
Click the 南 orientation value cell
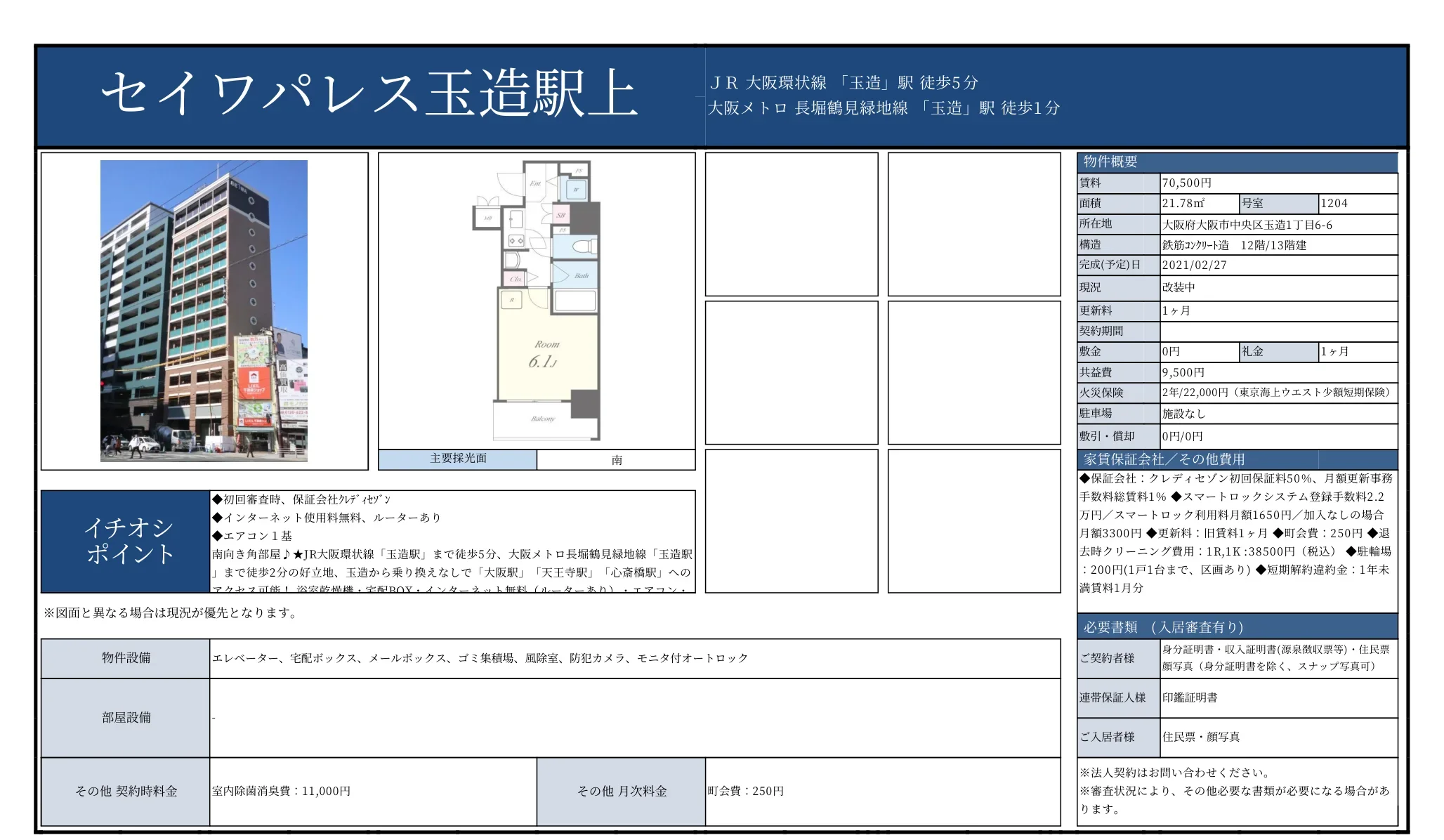pos(616,460)
